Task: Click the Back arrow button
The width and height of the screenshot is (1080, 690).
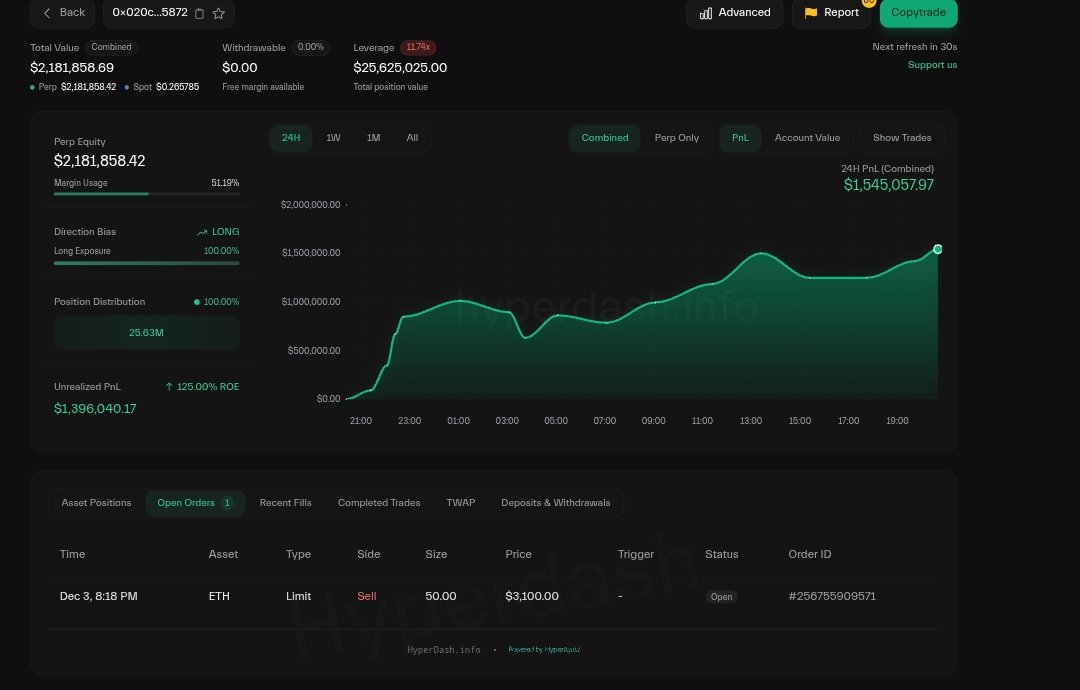Action: [63, 12]
